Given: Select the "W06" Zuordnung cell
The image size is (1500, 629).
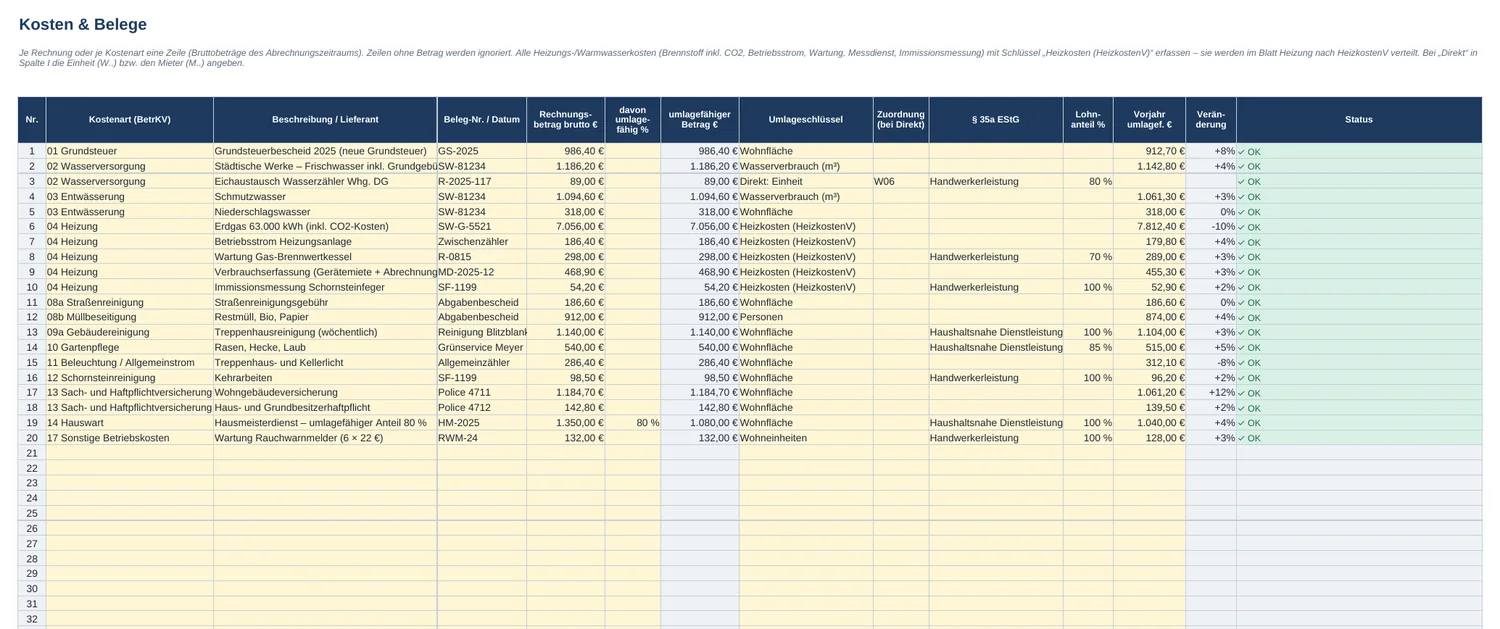Looking at the screenshot, I should click(901, 182).
